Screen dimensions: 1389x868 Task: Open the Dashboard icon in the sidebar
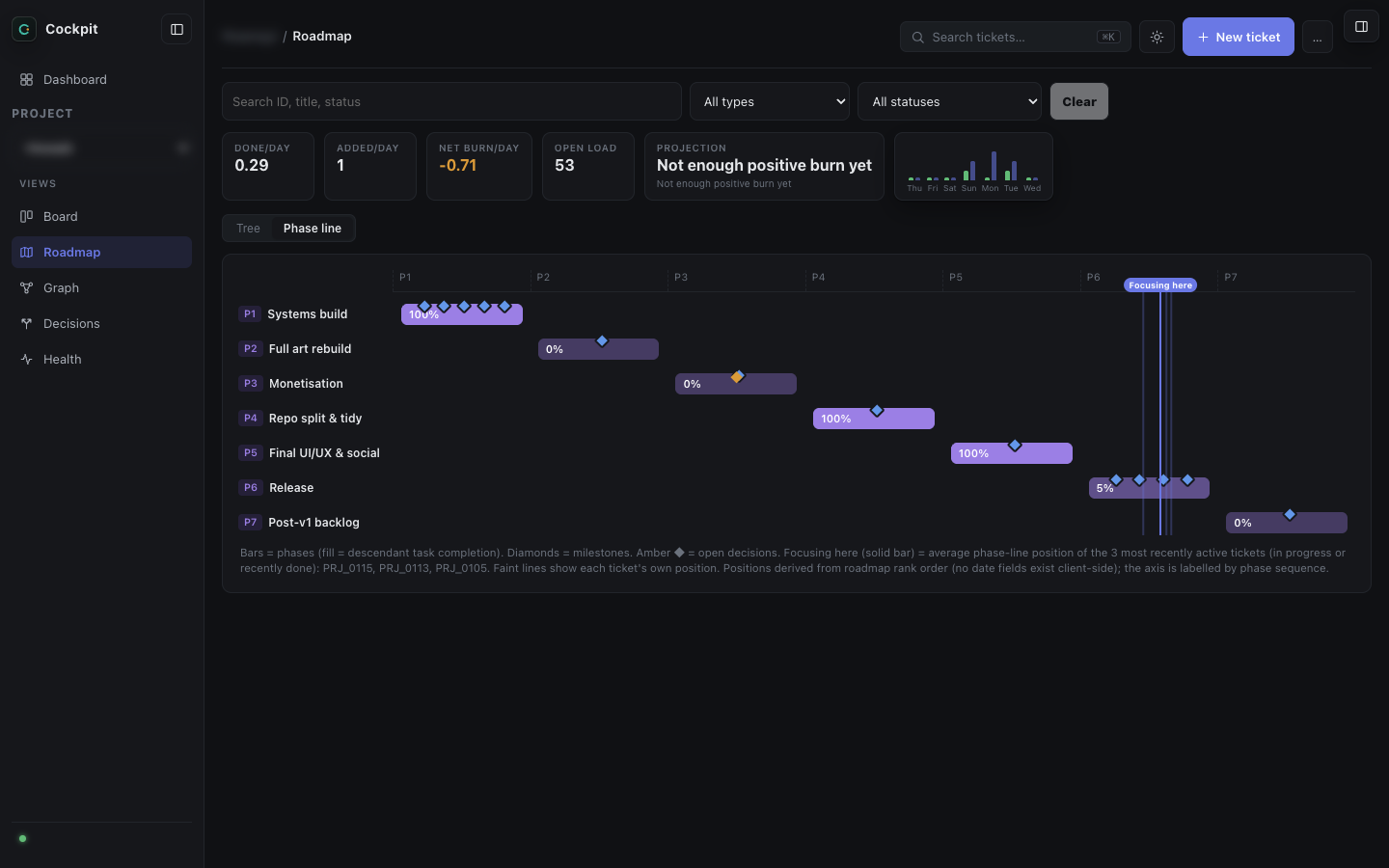point(26,79)
